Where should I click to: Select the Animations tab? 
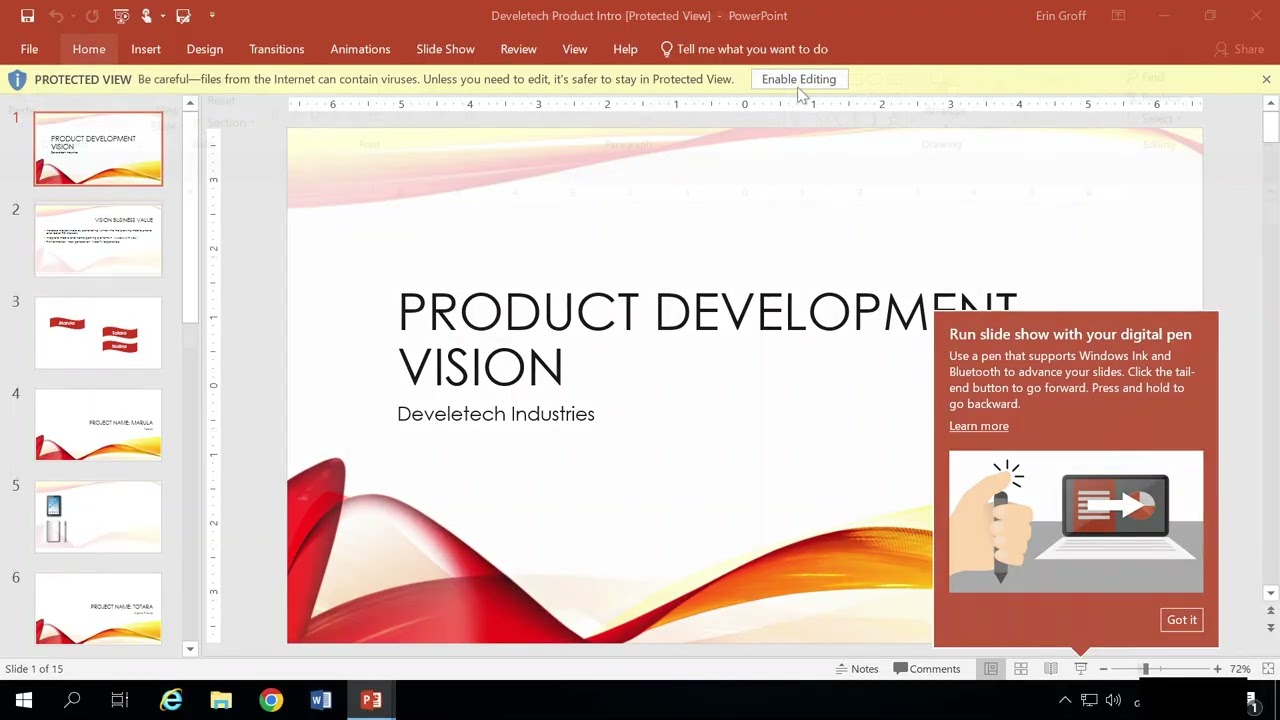tap(360, 49)
